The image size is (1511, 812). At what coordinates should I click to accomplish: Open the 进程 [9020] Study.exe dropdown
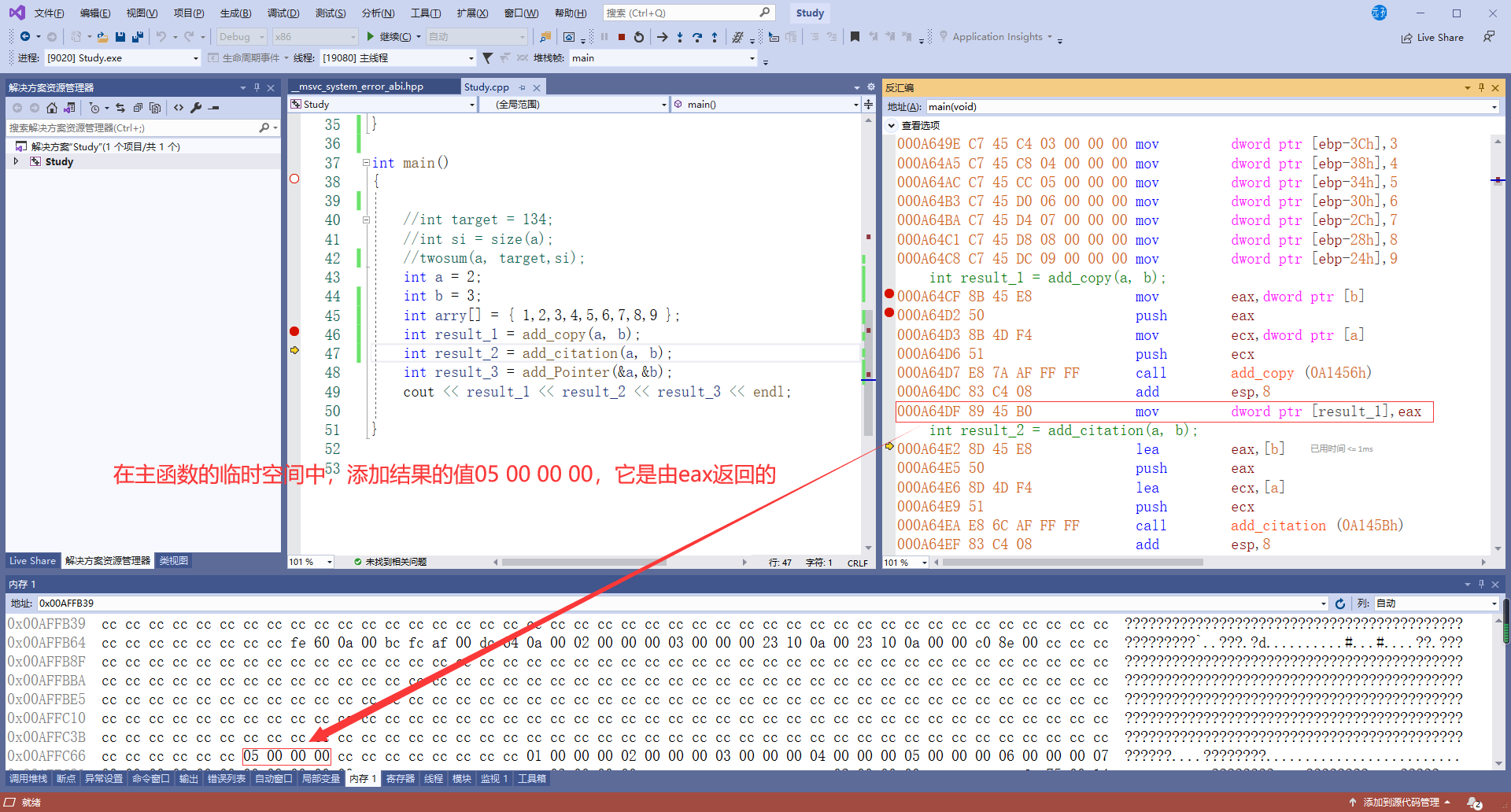tap(123, 57)
